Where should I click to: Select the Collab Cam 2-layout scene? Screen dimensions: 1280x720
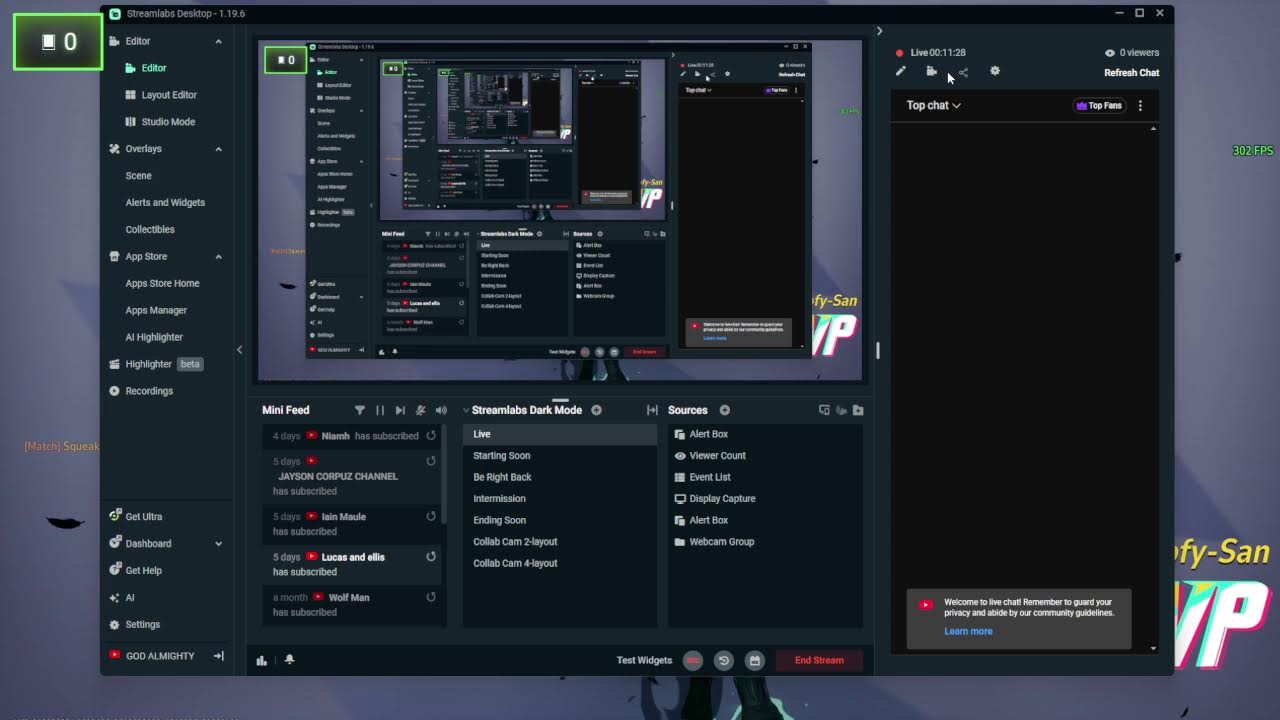point(560,542)
